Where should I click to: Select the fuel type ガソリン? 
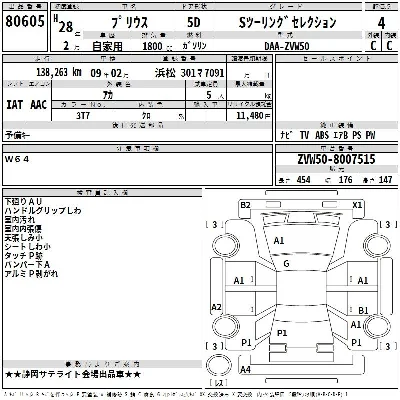pyautogui.click(x=194, y=46)
